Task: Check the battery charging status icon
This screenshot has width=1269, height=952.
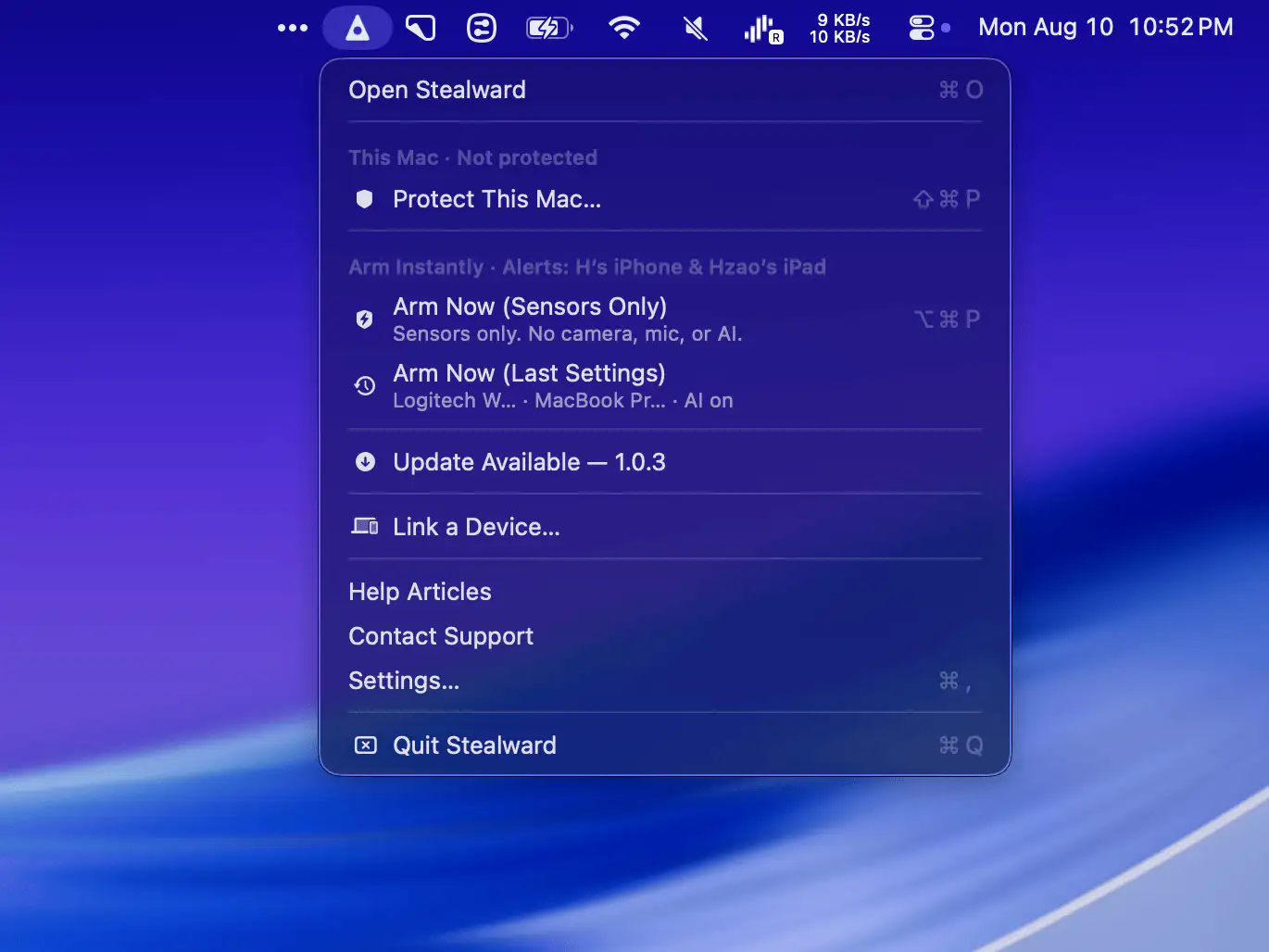Action: 549,28
